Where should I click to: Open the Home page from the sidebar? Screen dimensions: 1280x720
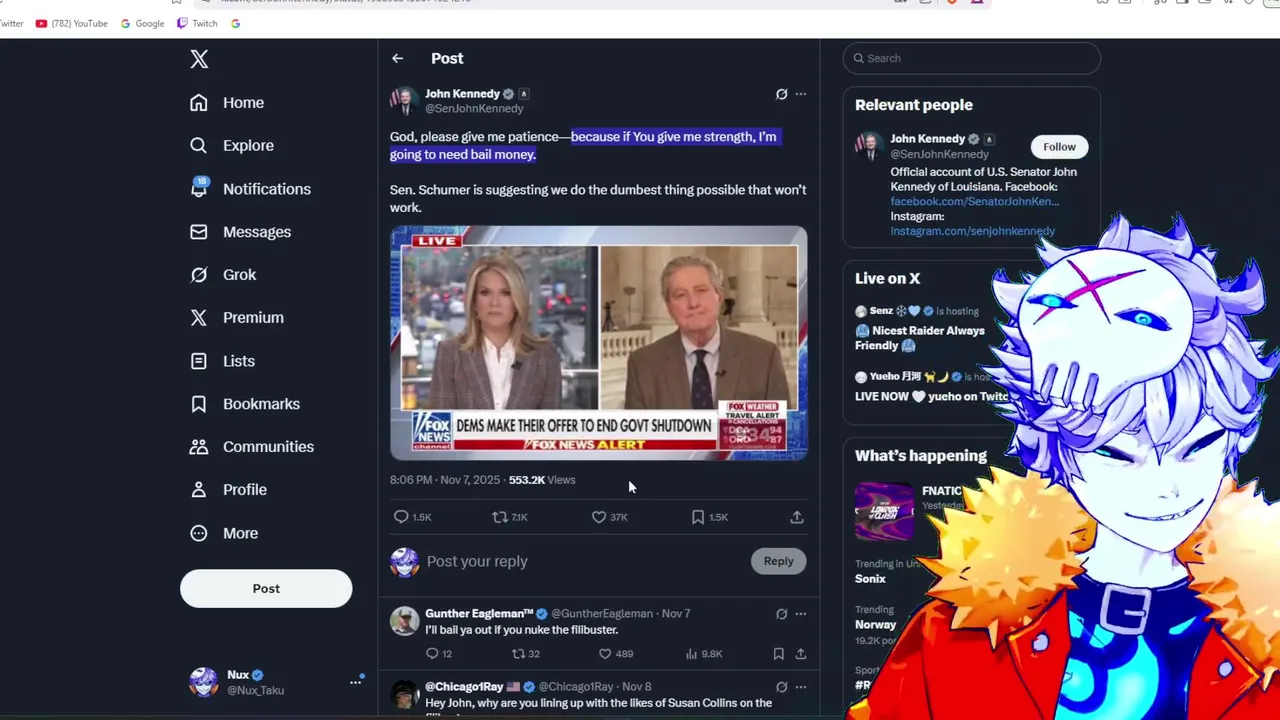click(227, 102)
